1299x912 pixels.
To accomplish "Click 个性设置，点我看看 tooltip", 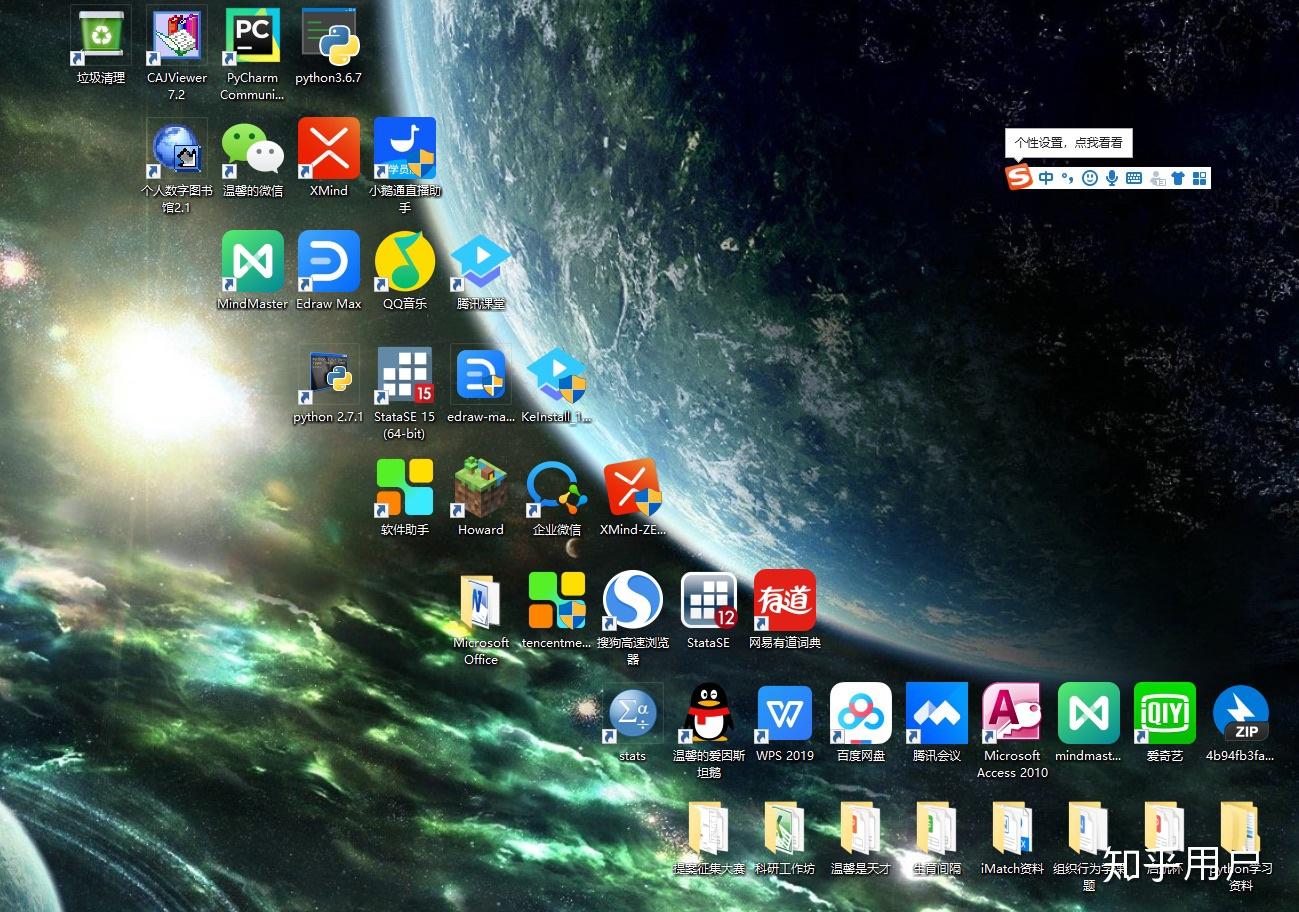I will pyautogui.click(x=1069, y=143).
